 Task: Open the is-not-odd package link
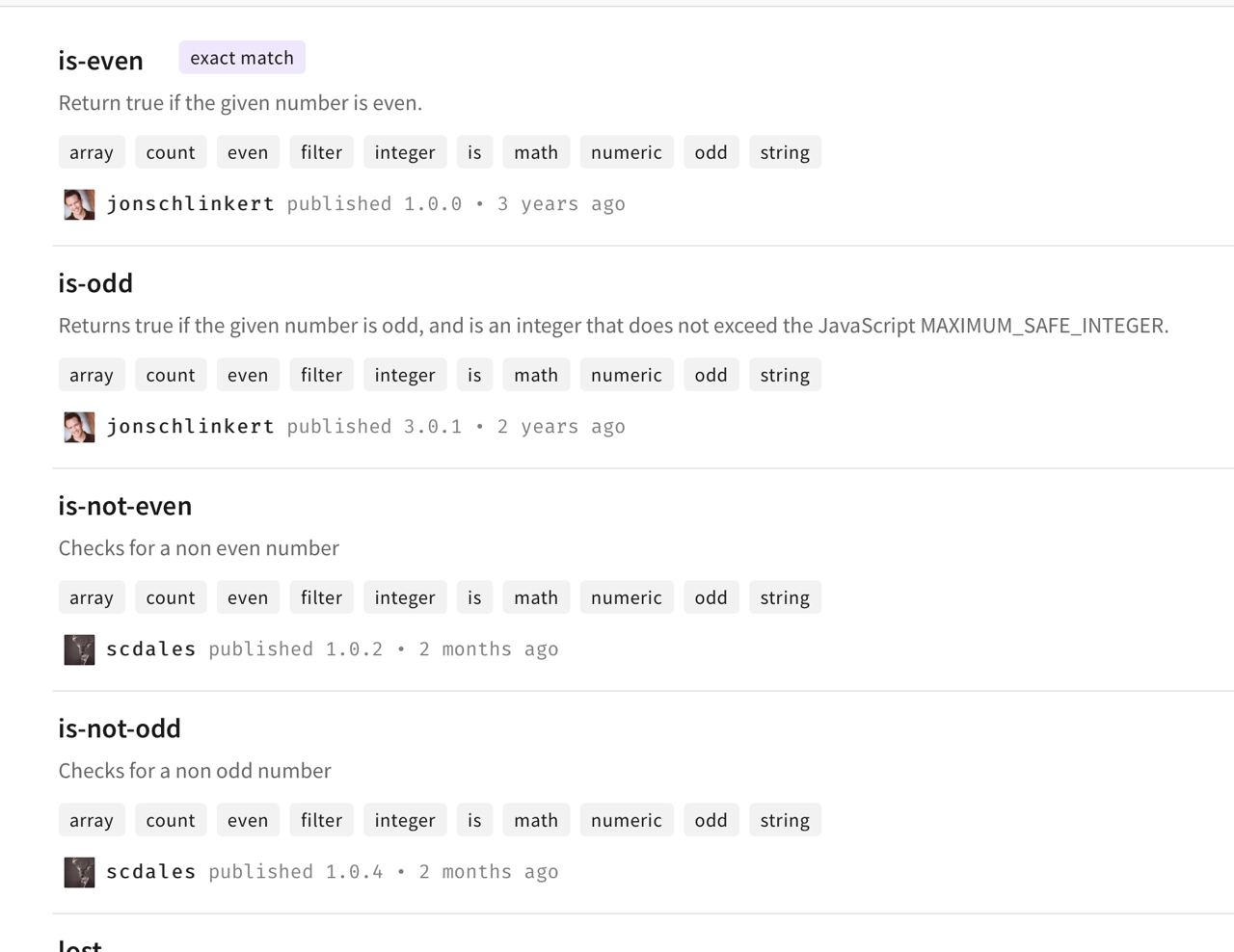pyautogui.click(x=120, y=728)
